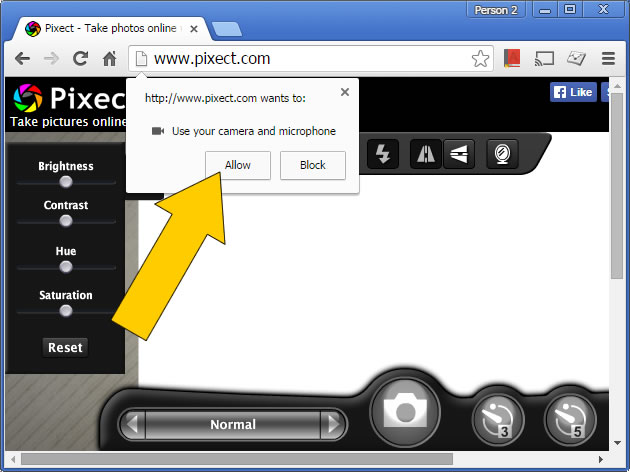Viewport: 630px width, 472px height.
Task: Click Block in the camera permission prompt
Action: (x=313, y=165)
